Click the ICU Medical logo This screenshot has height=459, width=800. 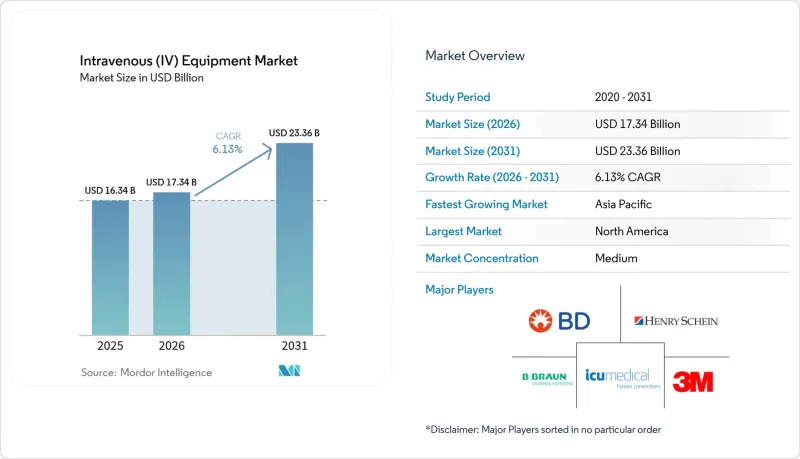coord(622,378)
